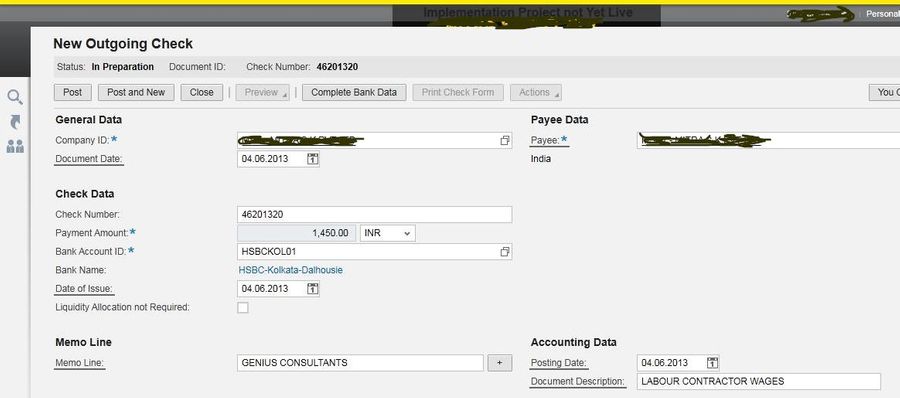This screenshot has width=900, height=398.
Task: Click the You Can Also button
Action: (x=885, y=92)
